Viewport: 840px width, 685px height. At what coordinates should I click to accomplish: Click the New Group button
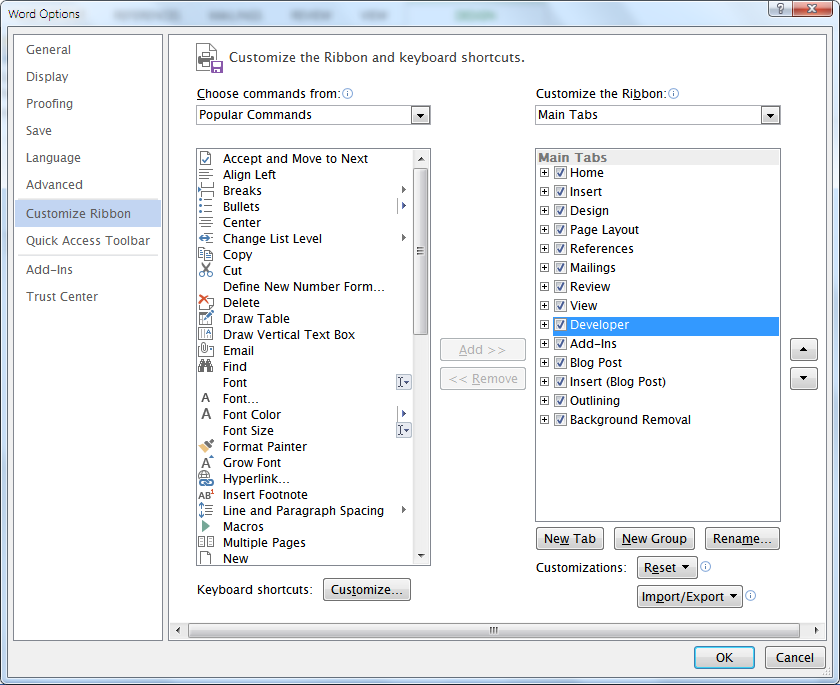point(654,539)
